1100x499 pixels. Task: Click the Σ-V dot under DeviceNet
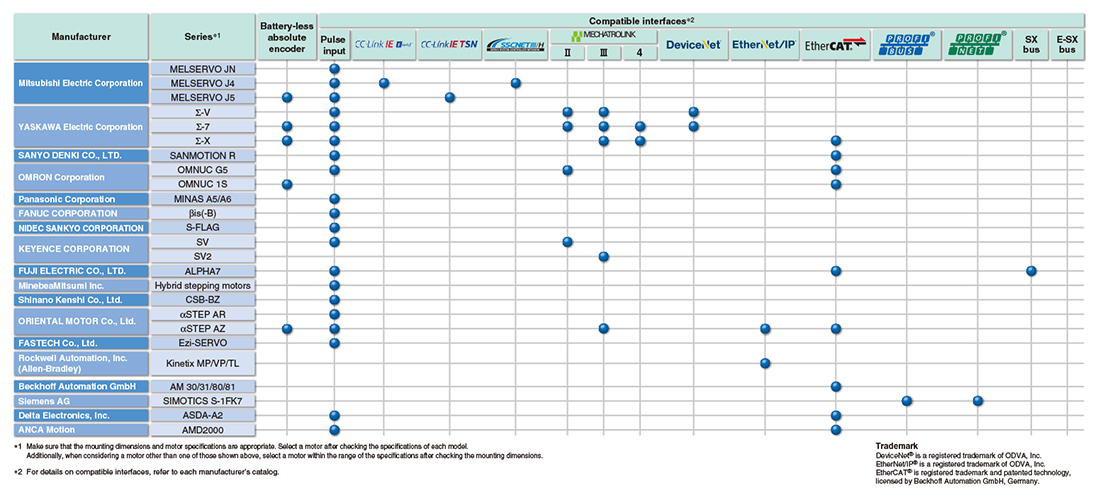pyautogui.click(x=693, y=112)
